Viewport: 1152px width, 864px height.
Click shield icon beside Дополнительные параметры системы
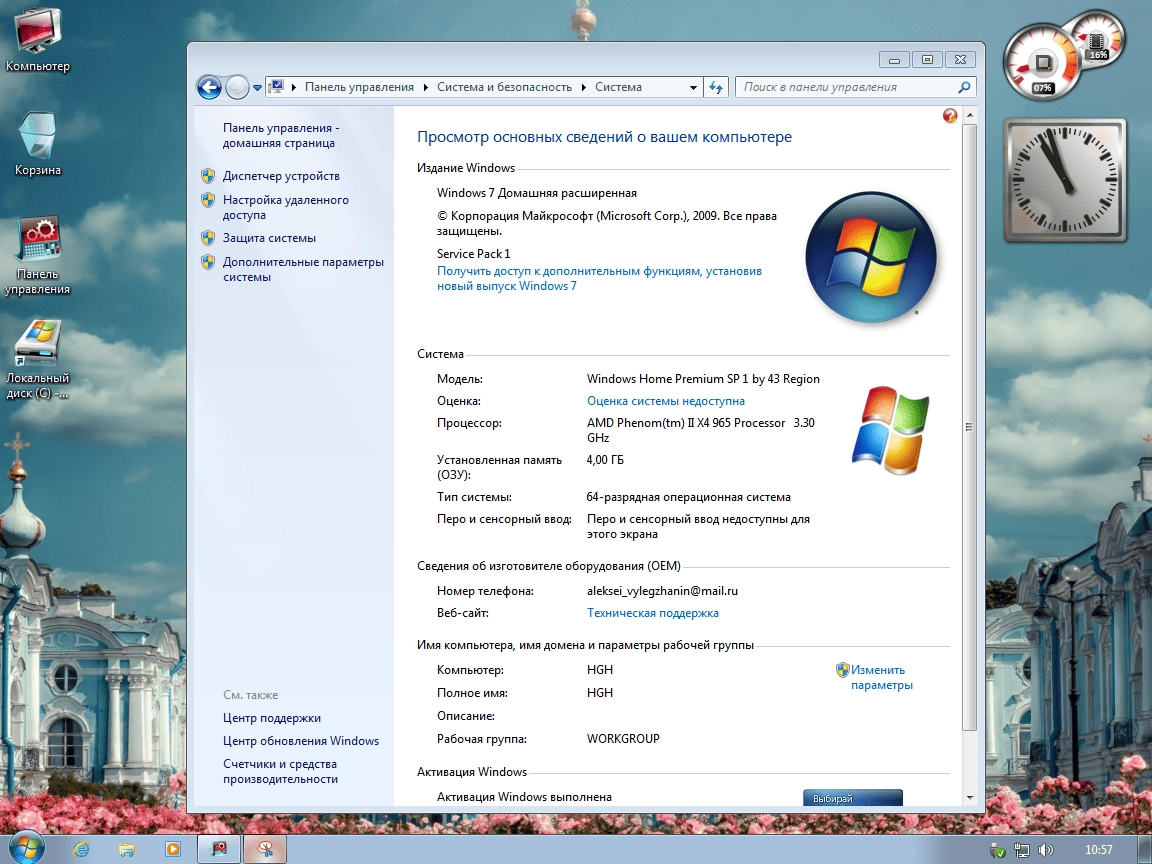click(x=208, y=262)
